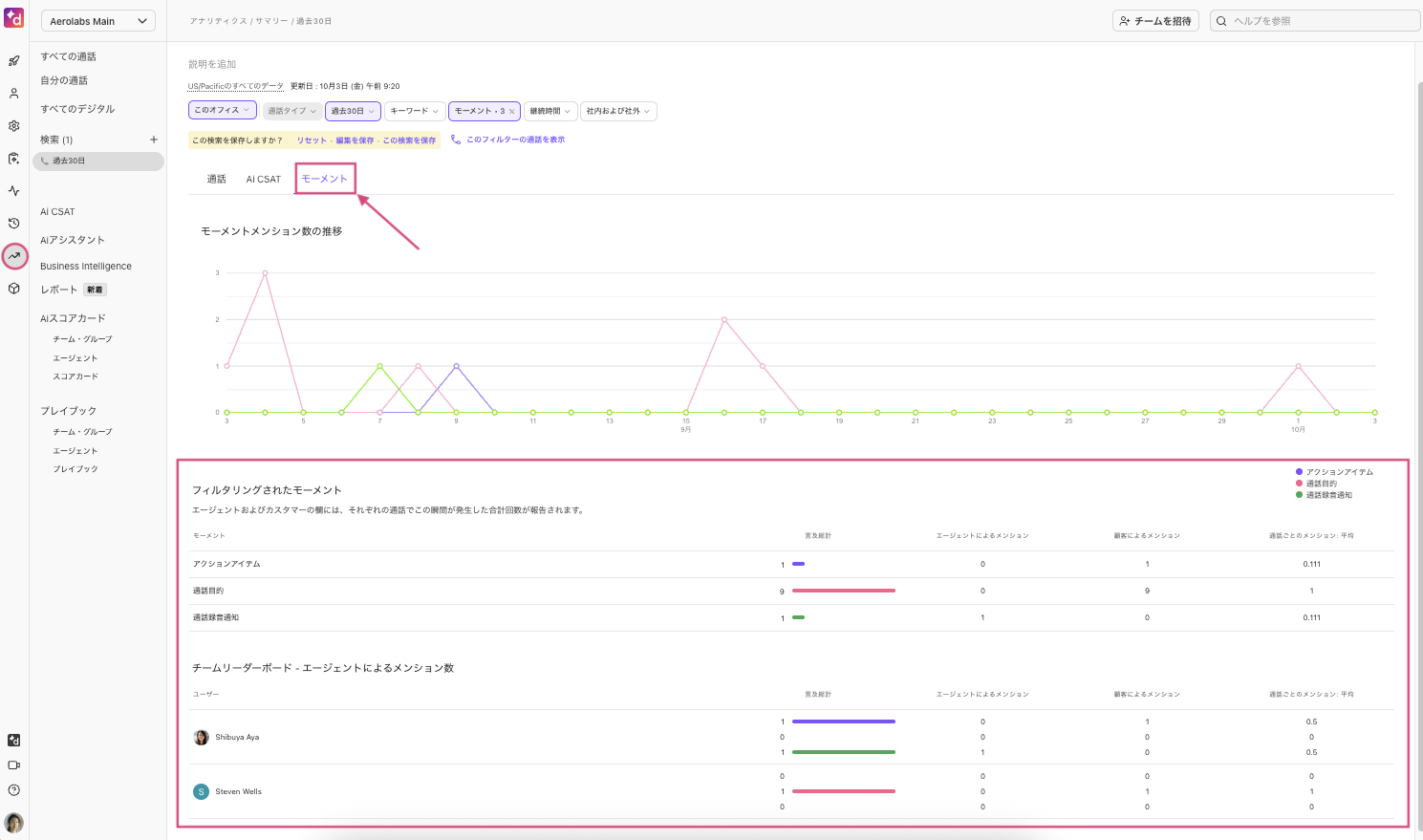Expand the 継続時間 filter dropdown

(550, 111)
